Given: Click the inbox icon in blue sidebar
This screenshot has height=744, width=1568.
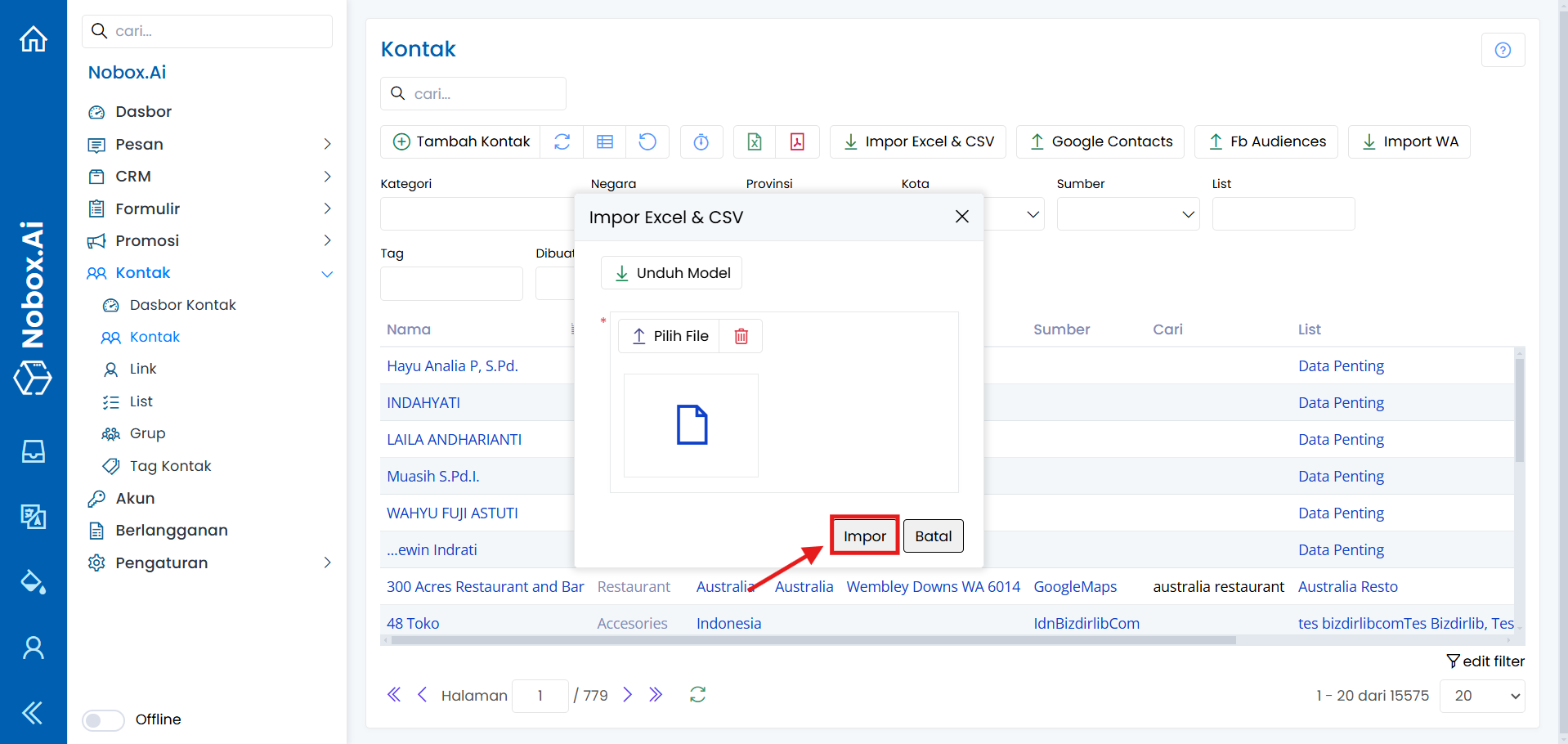Looking at the screenshot, I should [34, 451].
